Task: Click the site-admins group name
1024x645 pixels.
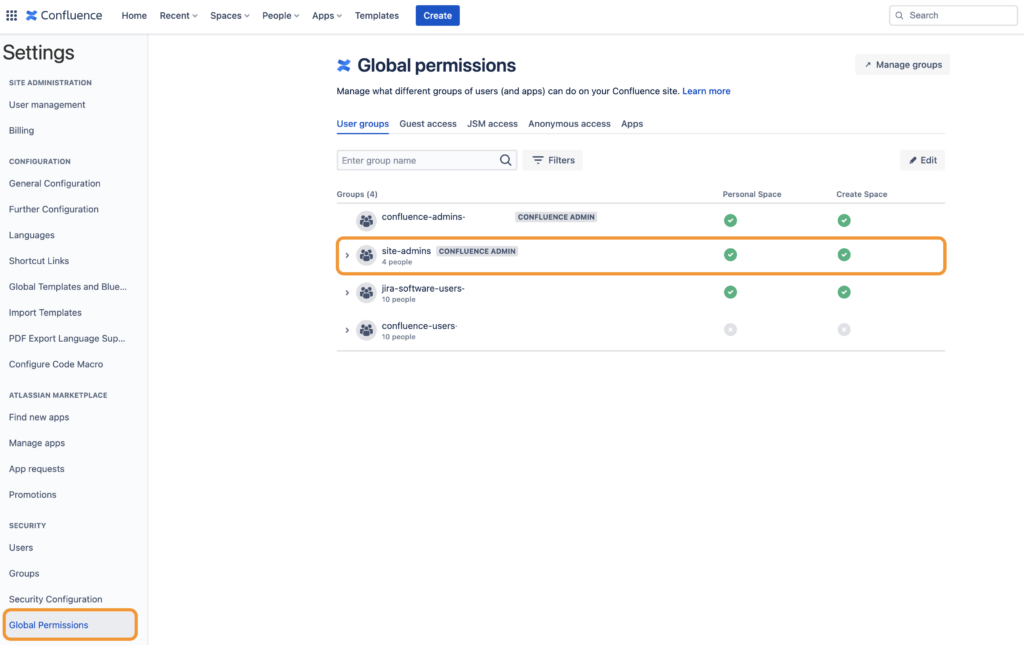Action: (406, 251)
